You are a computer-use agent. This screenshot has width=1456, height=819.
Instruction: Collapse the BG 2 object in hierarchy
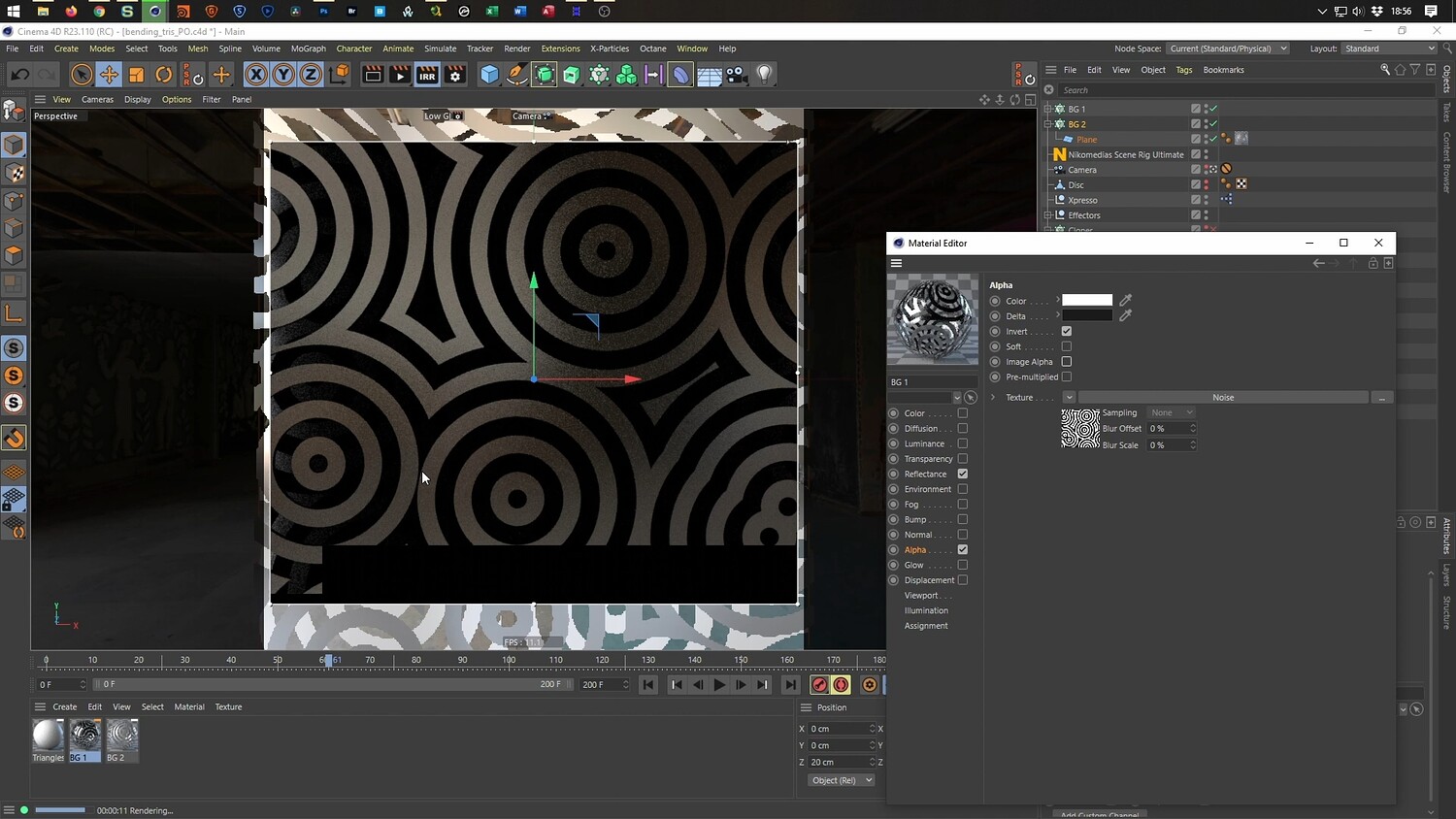1047,124
